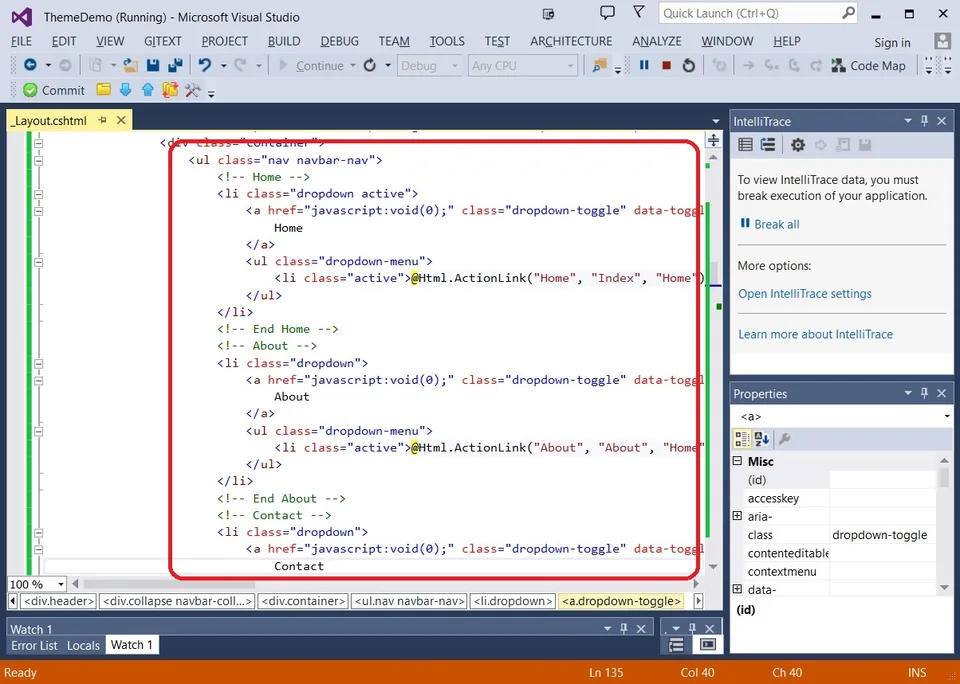Open the Debug configuration dropdown
The image size is (960, 684).
click(429, 66)
